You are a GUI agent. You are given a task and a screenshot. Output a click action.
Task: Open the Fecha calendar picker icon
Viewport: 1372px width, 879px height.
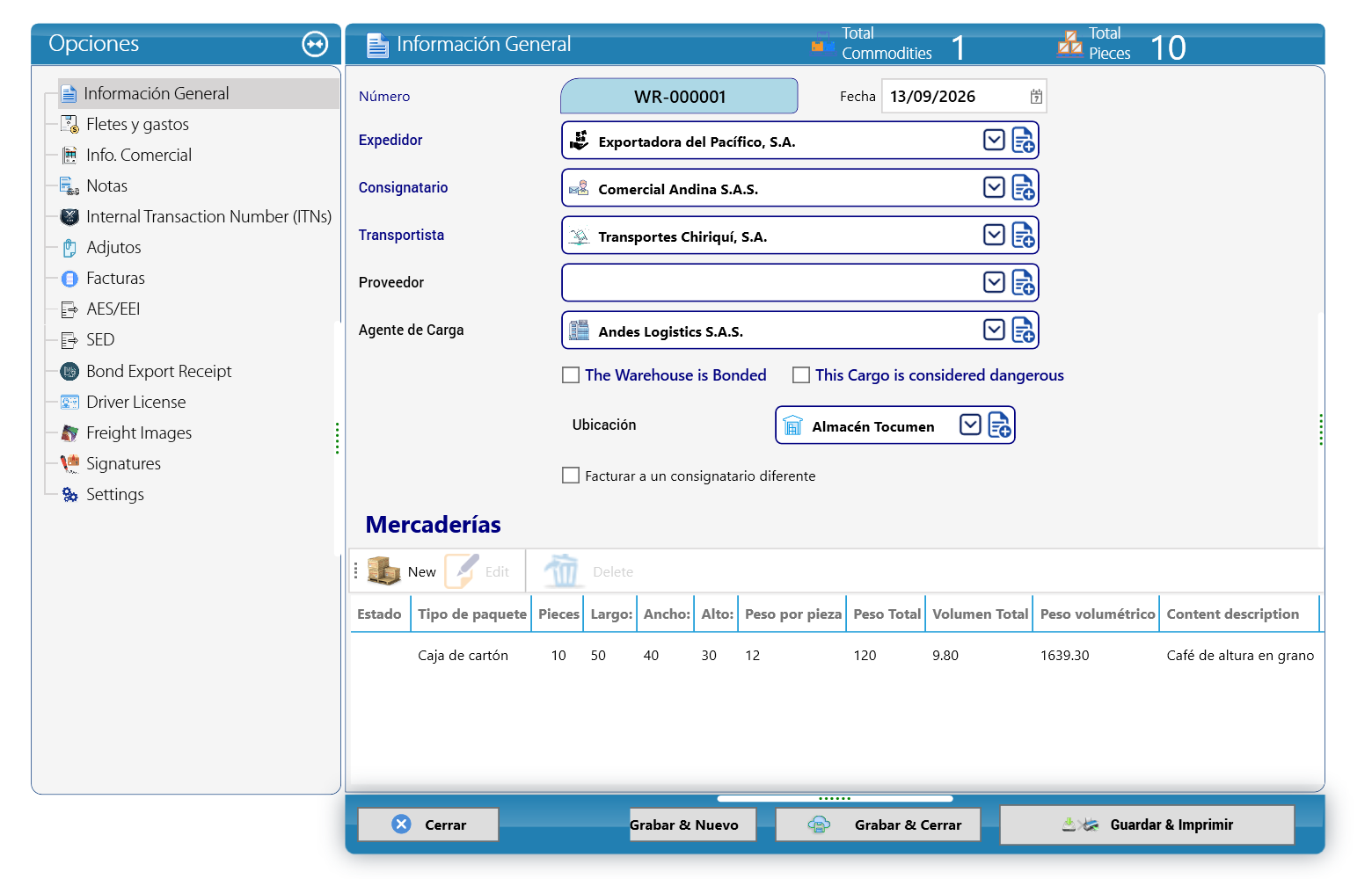(x=1036, y=97)
